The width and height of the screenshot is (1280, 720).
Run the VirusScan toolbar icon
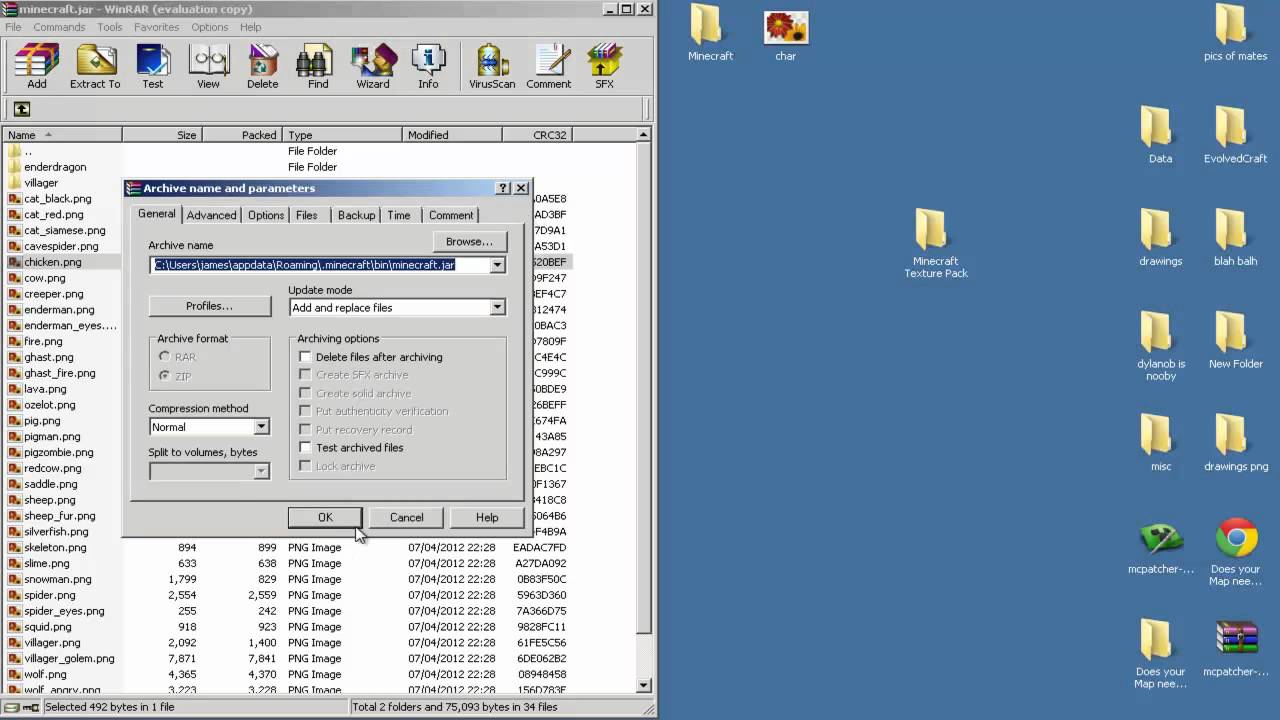click(492, 67)
